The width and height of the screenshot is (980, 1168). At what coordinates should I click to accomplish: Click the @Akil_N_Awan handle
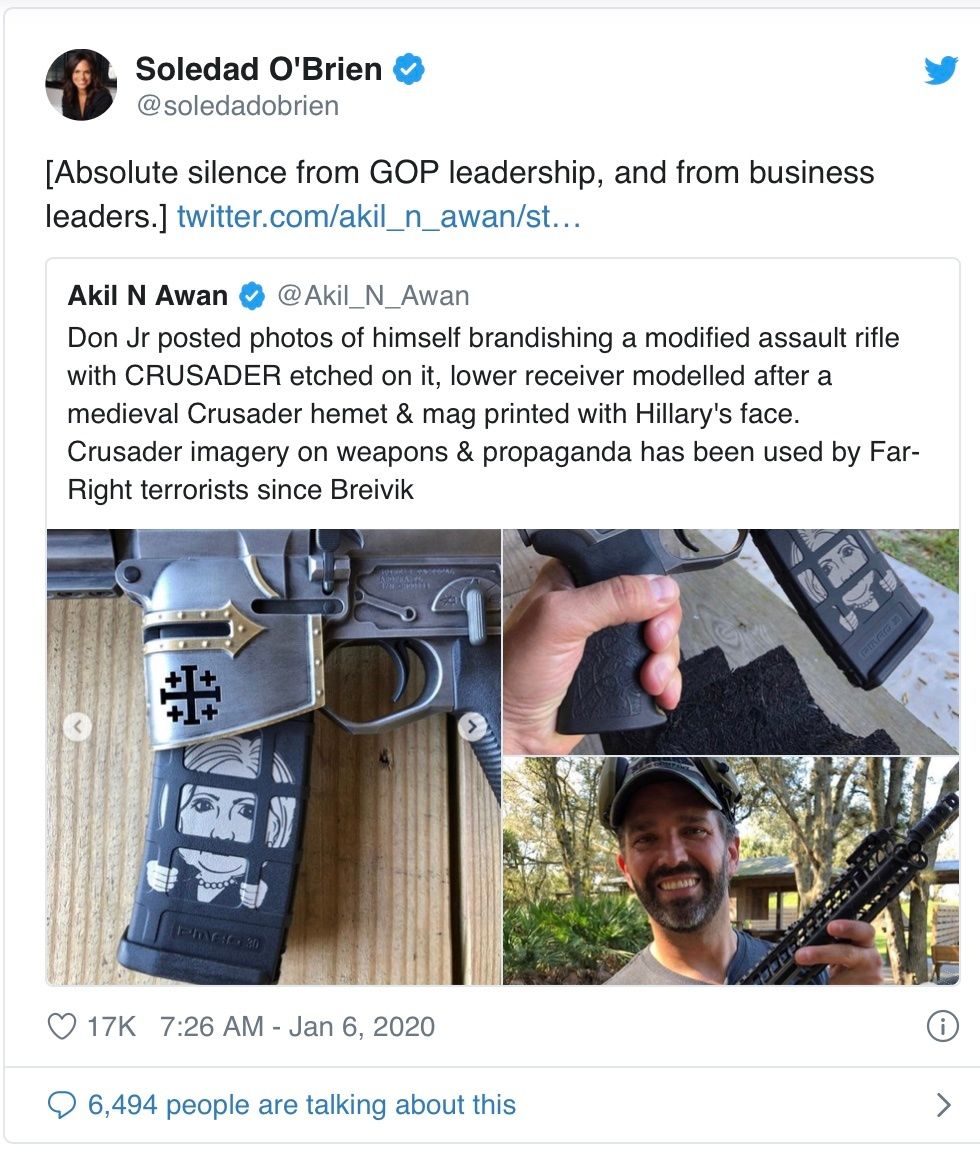point(372,296)
